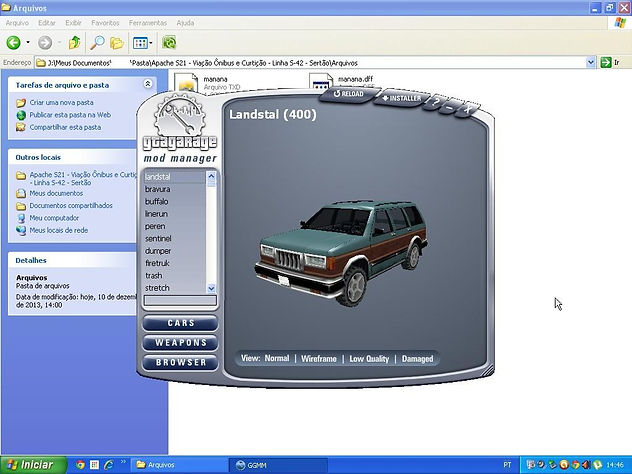Select buffalo in the vehicle list
Screen dimensions: 632x474
(x=175, y=202)
